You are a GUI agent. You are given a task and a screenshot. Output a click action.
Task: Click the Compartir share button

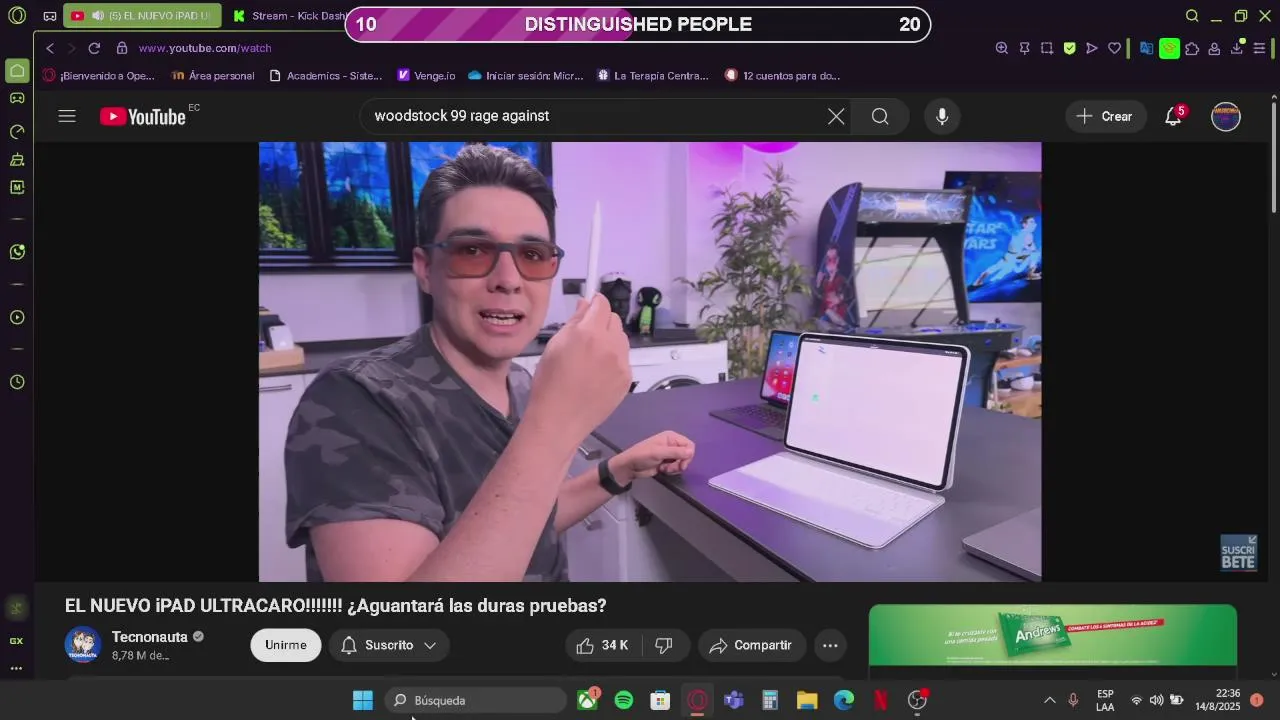point(751,645)
